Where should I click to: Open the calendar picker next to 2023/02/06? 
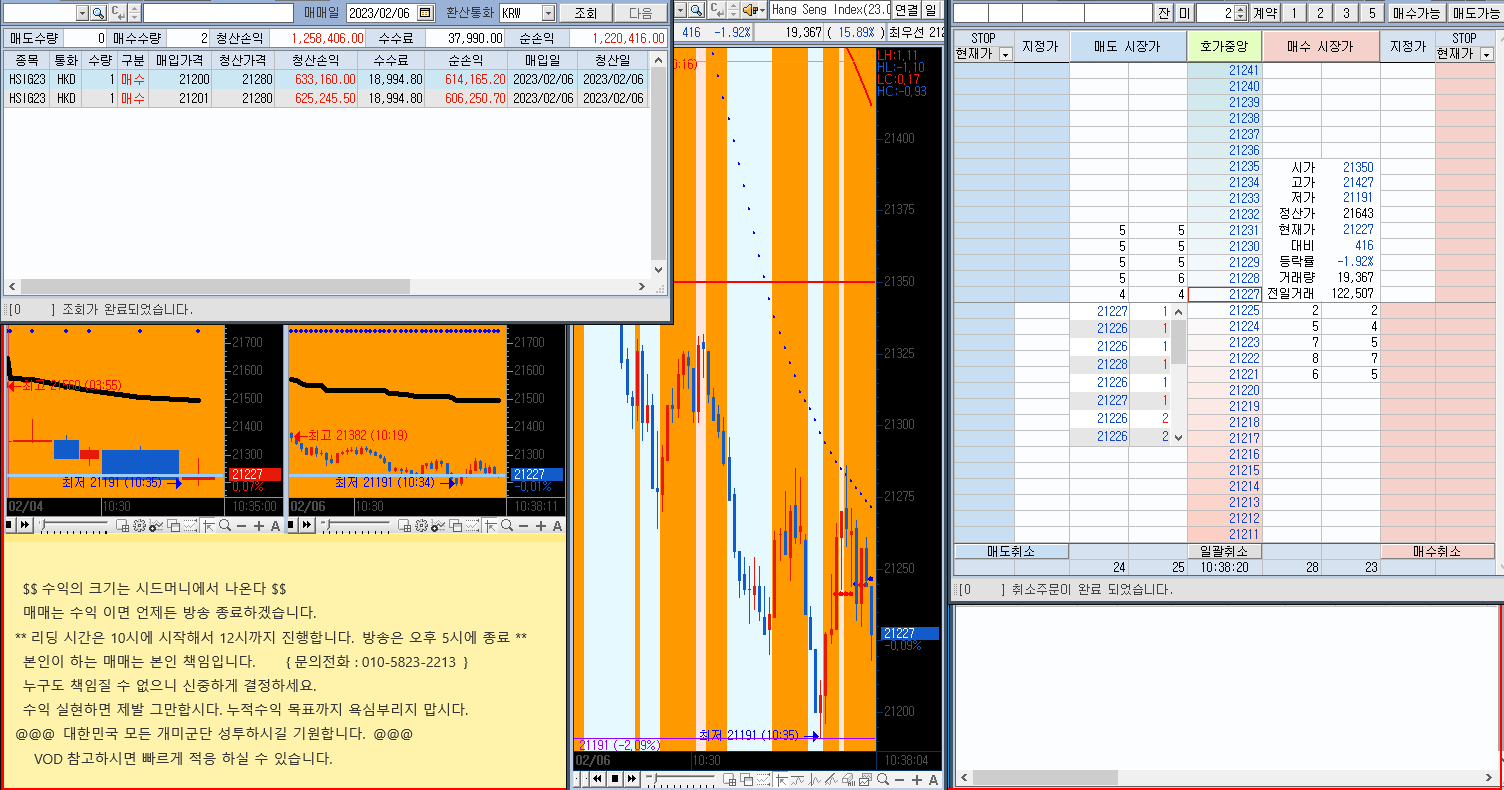(425, 13)
